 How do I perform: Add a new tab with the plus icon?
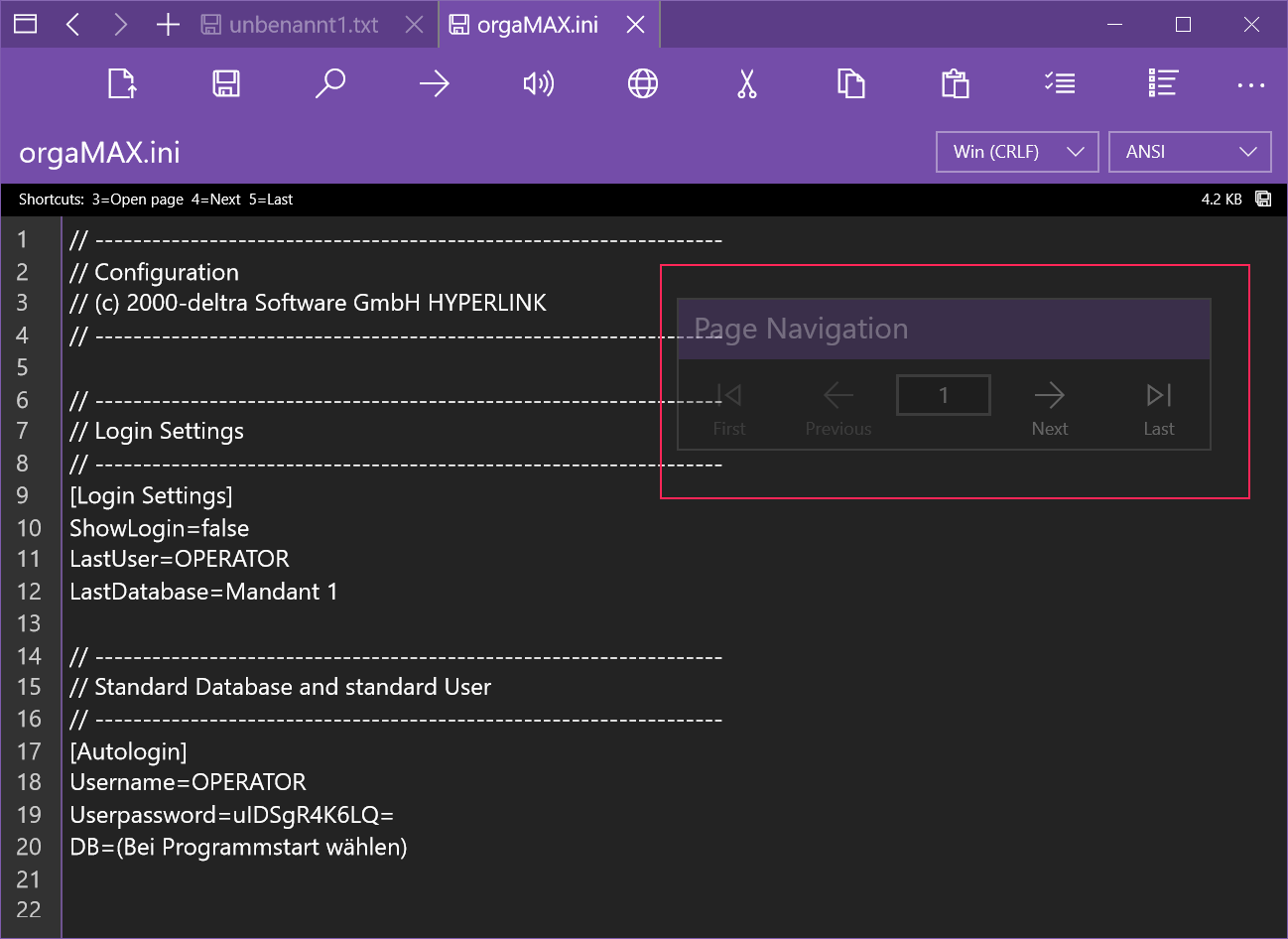pyautogui.click(x=168, y=24)
